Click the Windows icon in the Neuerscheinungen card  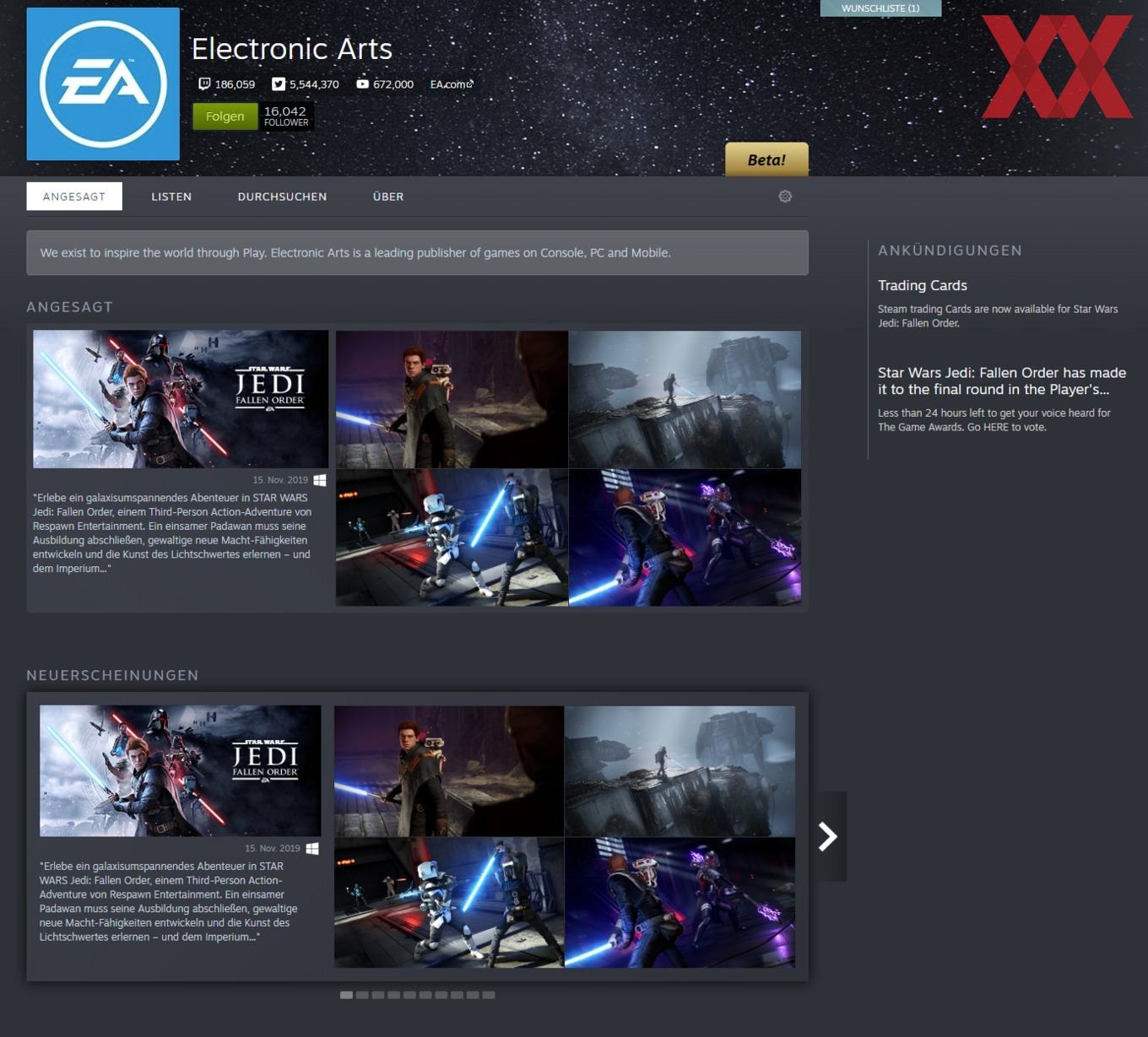pyautogui.click(x=312, y=848)
